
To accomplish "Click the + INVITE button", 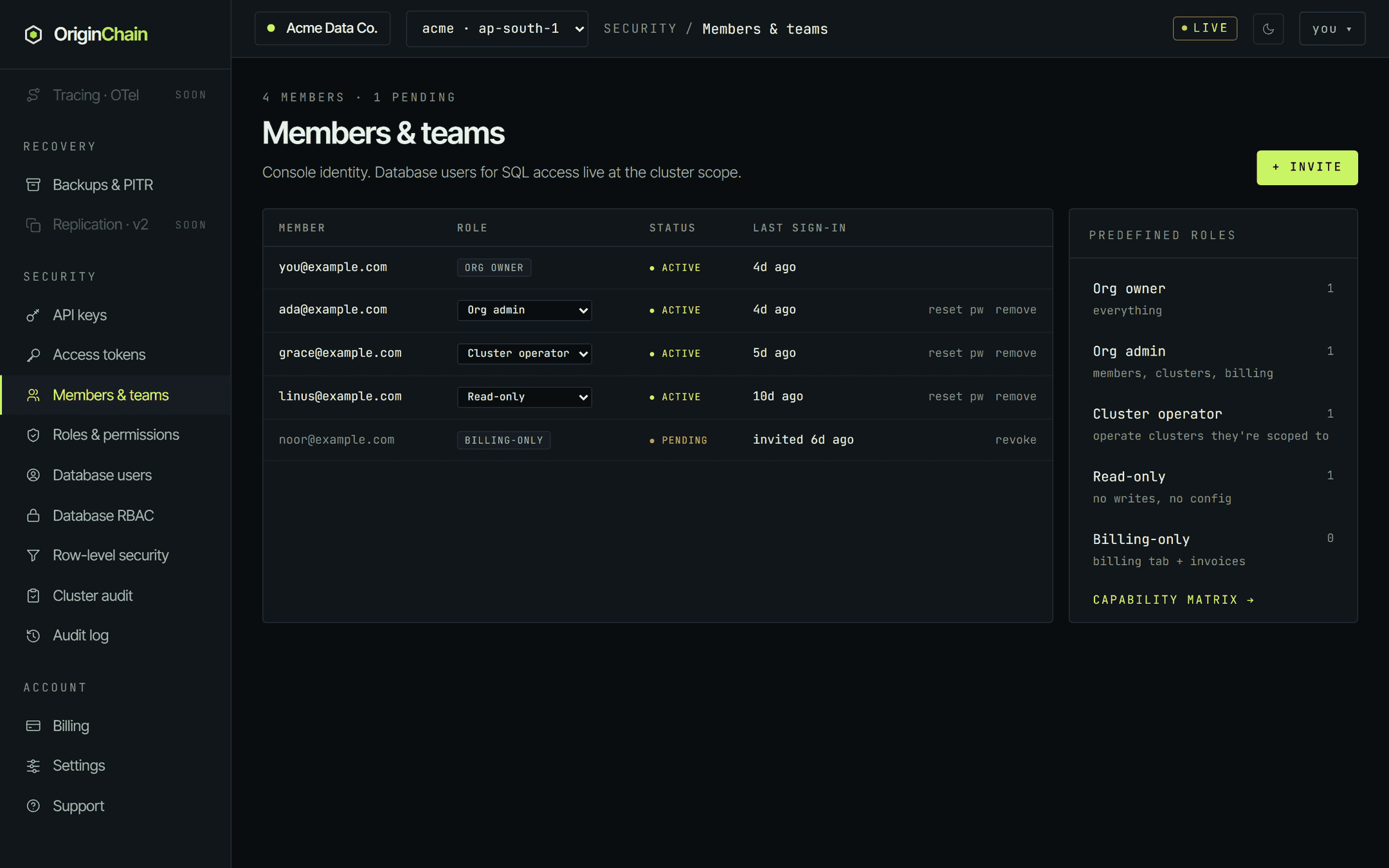I will click(1307, 167).
